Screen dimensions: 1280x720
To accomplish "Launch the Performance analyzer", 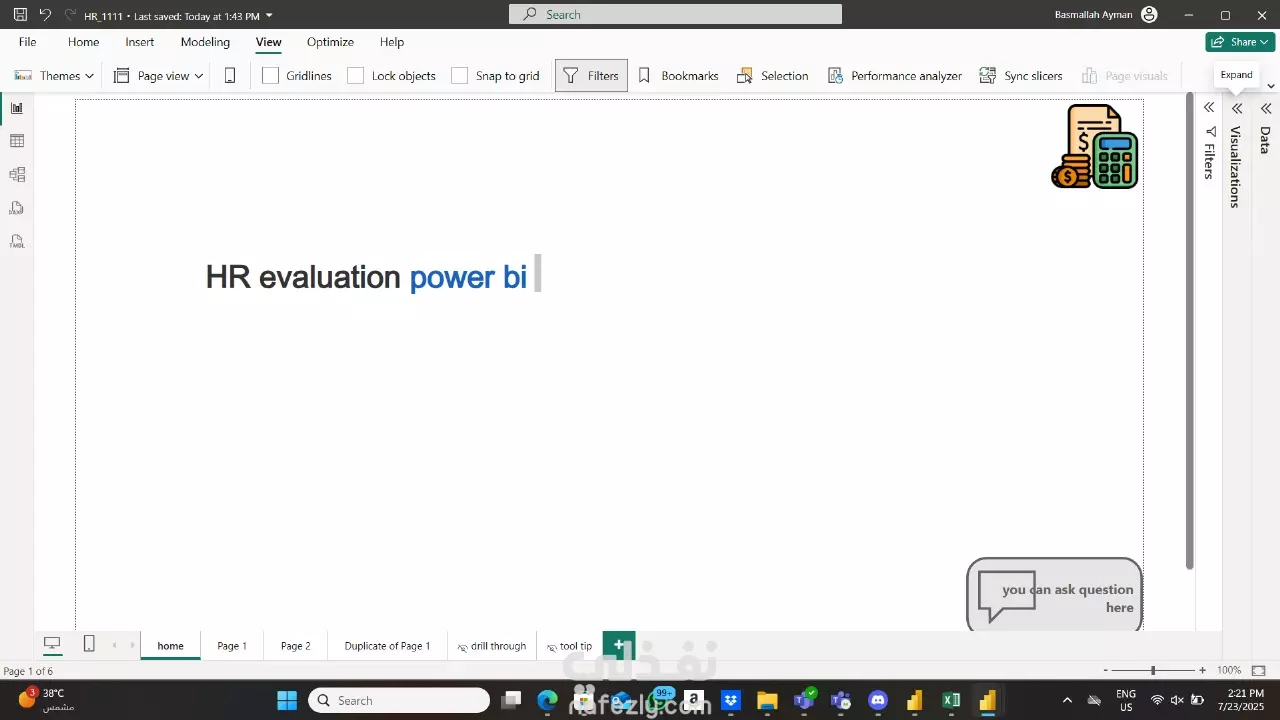I will click(895, 76).
